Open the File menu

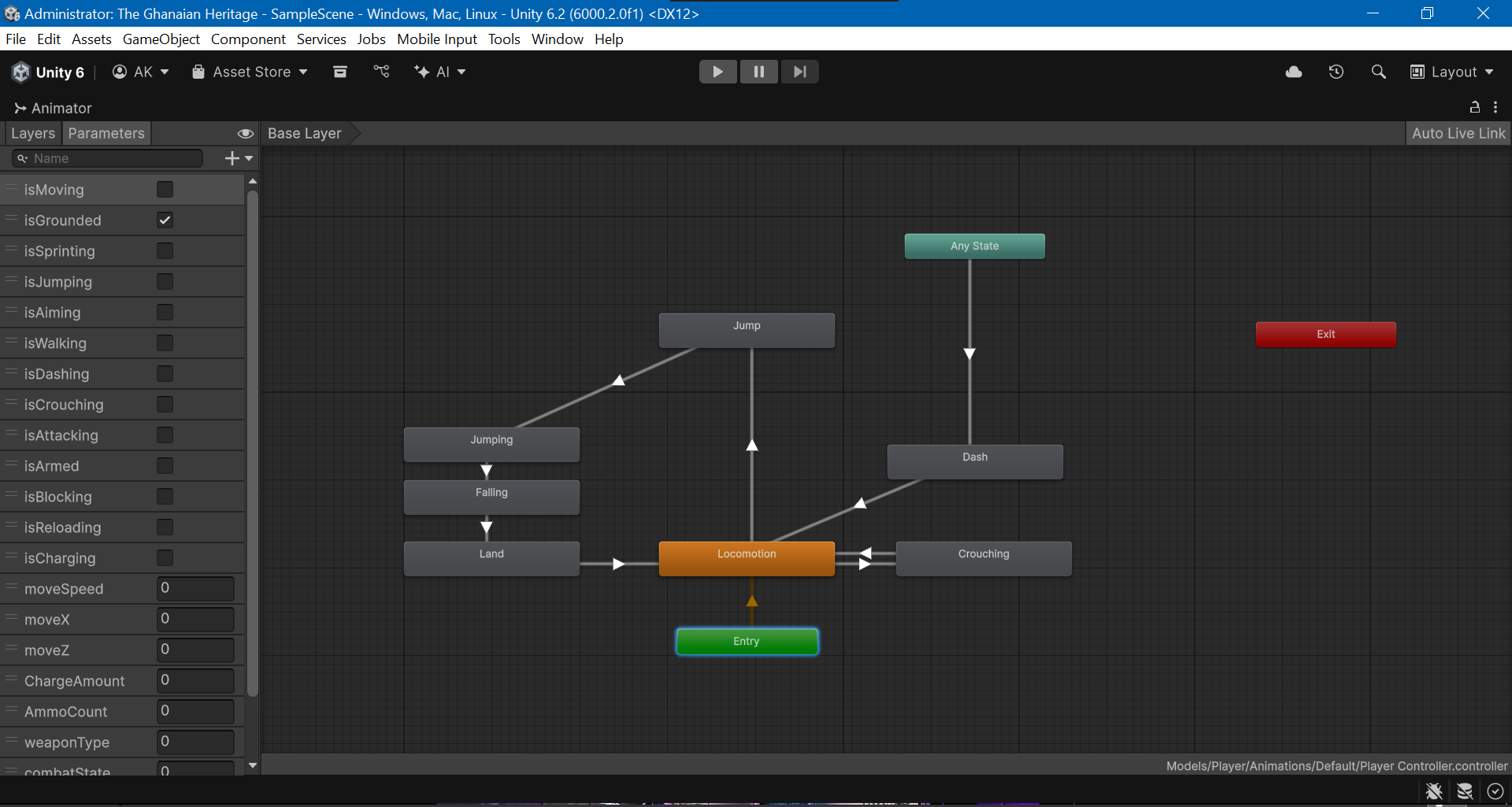(16, 39)
